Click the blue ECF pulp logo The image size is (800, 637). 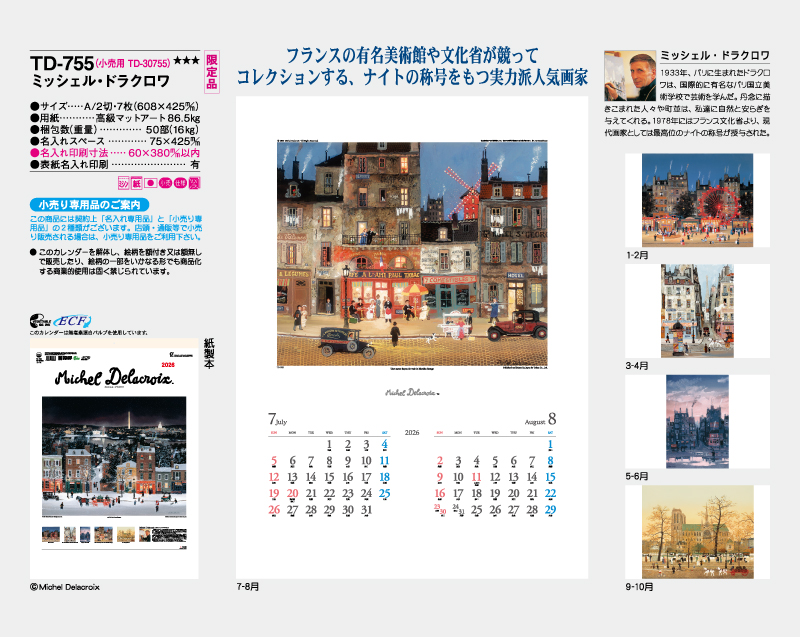73,321
